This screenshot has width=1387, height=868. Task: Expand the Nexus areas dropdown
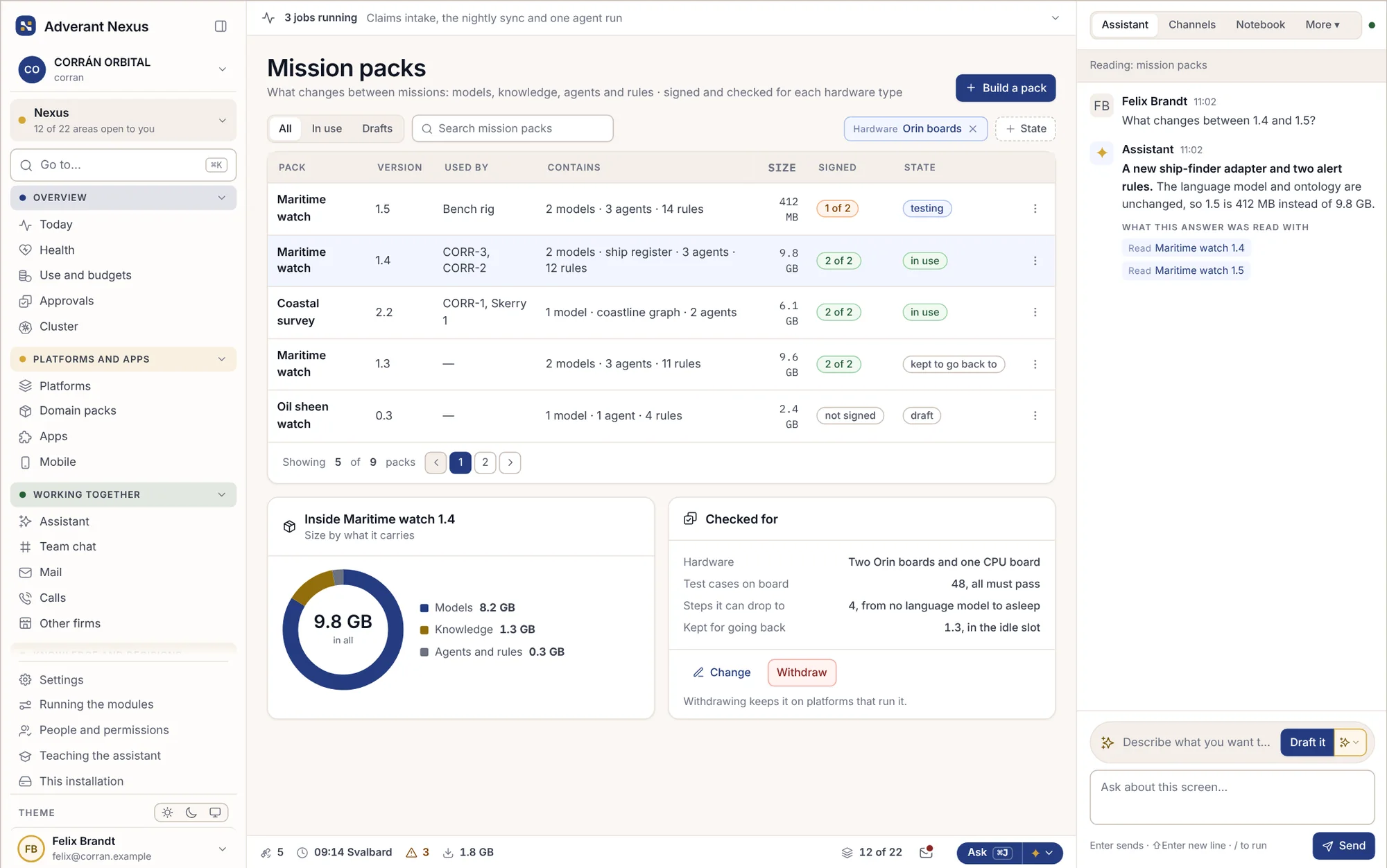click(223, 121)
